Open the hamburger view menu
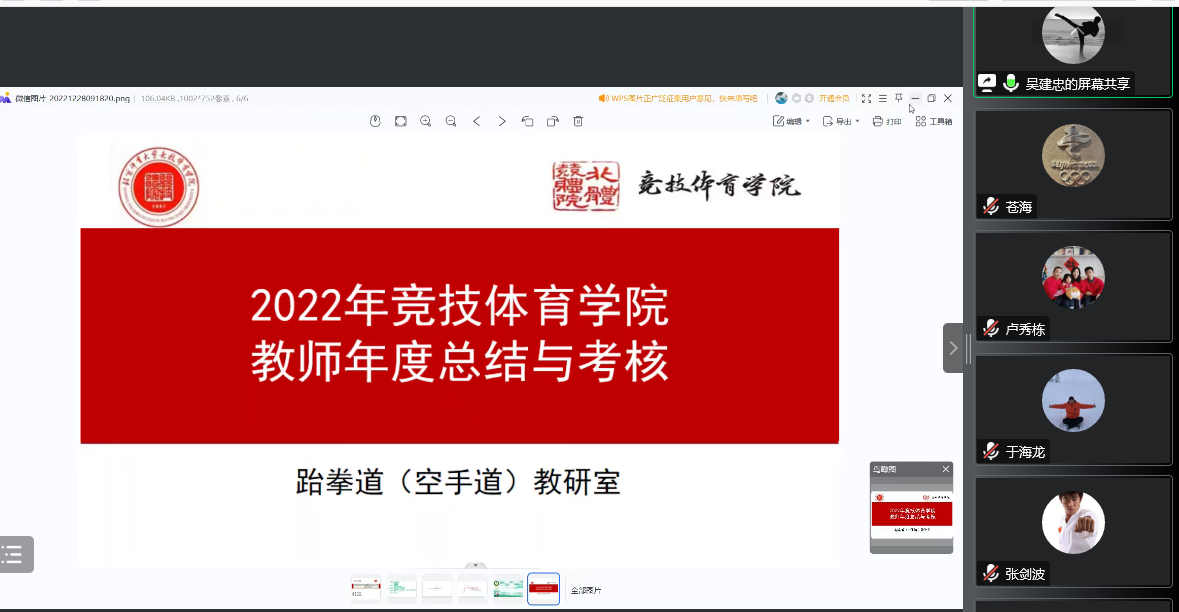1179x612 pixels. click(x=881, y=98)
